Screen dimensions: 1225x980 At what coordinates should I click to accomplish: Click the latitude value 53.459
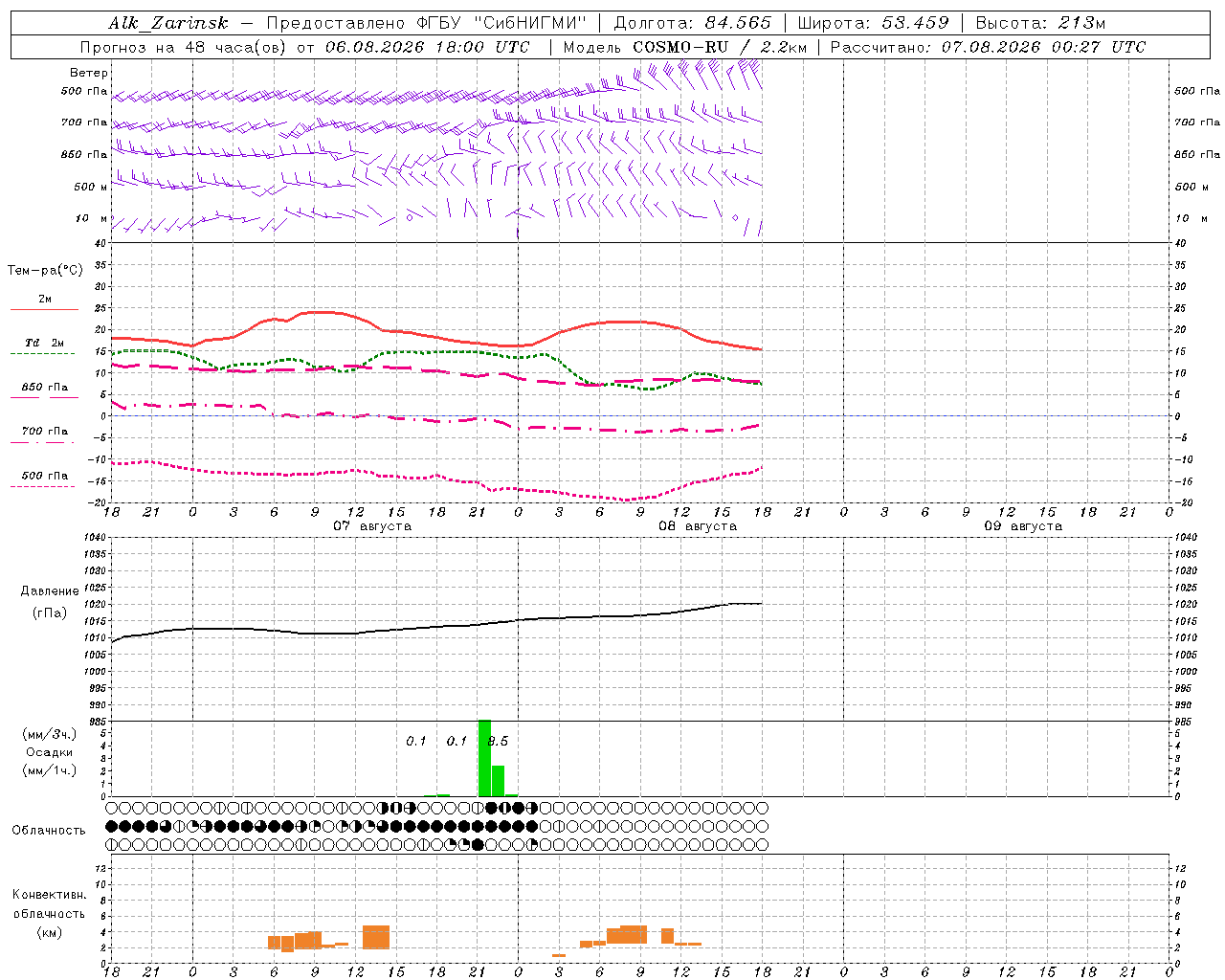pyautogui.click(x=915, y=23)
